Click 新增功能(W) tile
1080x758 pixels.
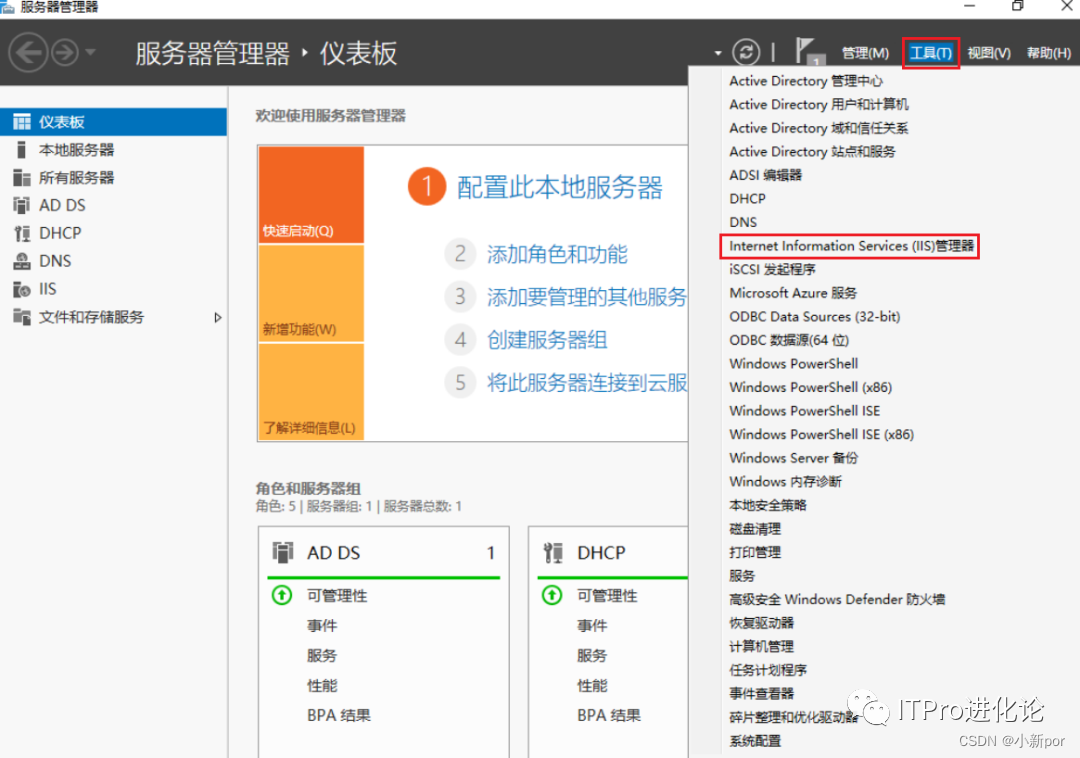(311, 293)
